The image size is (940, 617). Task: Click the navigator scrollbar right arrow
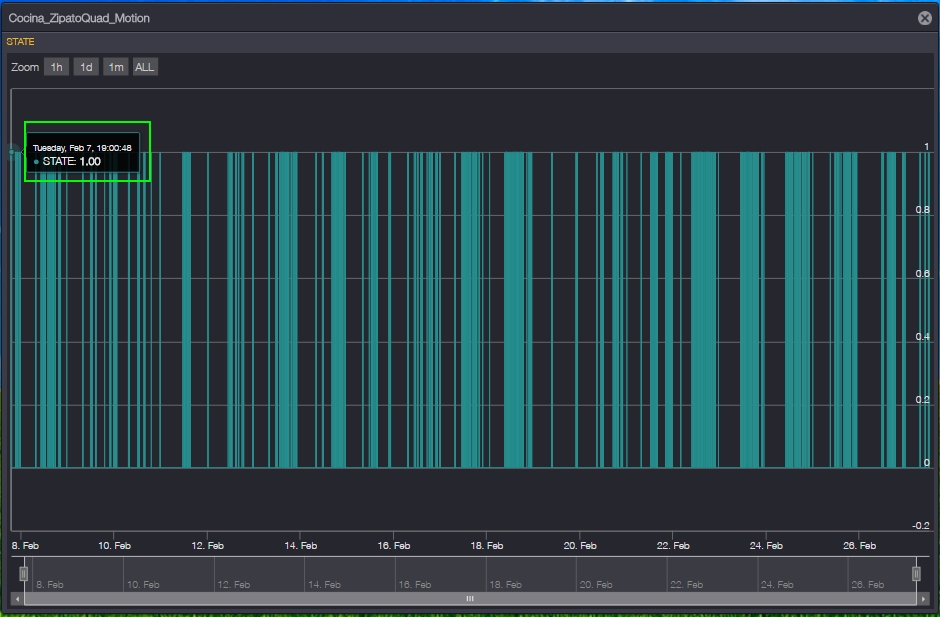pos(923,598)
